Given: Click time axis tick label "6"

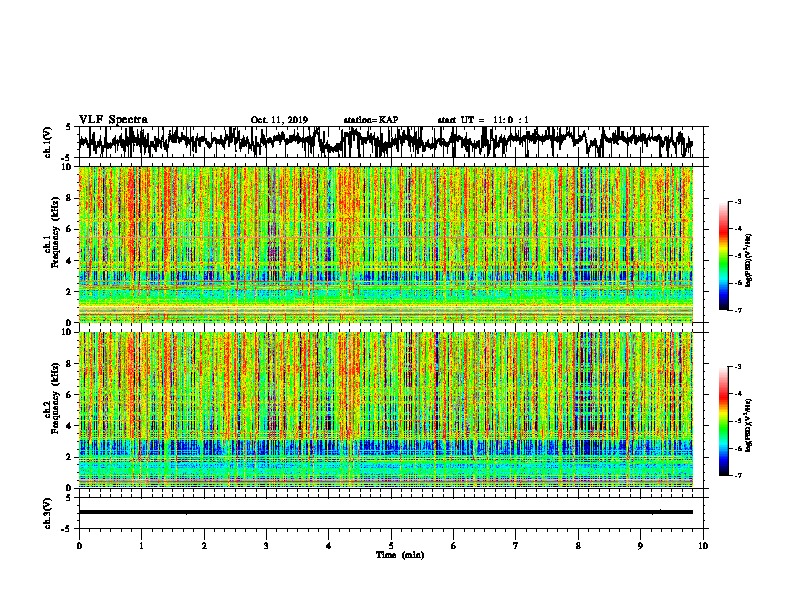Looking at the screenshot, I should tap(454, 546).
